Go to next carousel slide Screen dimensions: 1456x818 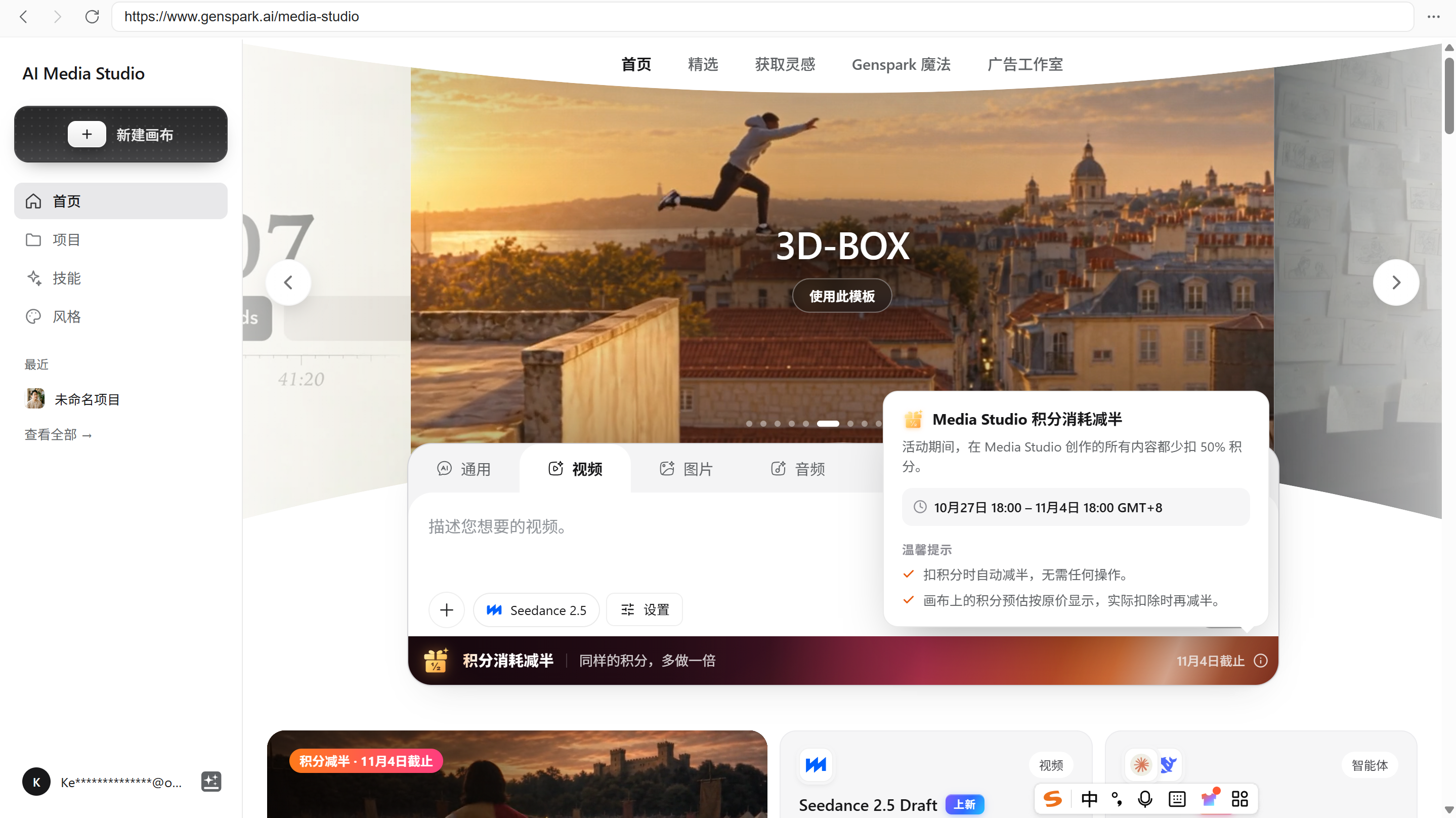[x=1395, y=282]
